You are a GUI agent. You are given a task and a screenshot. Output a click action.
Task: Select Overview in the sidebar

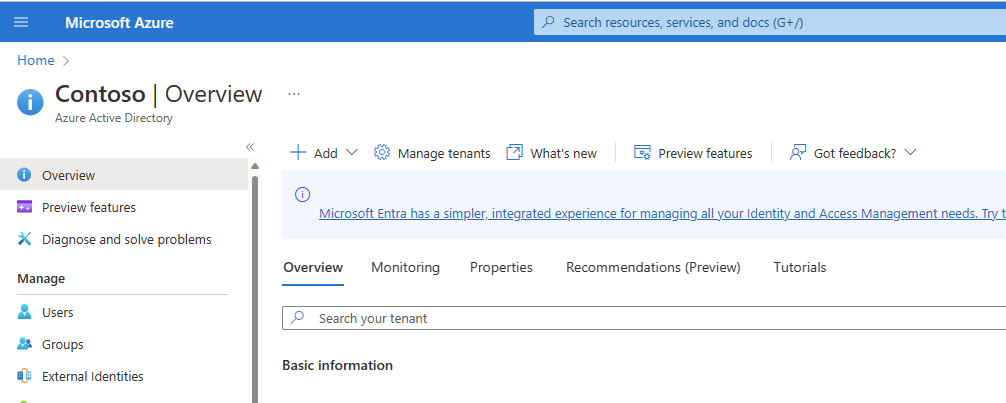coord(124,175)
